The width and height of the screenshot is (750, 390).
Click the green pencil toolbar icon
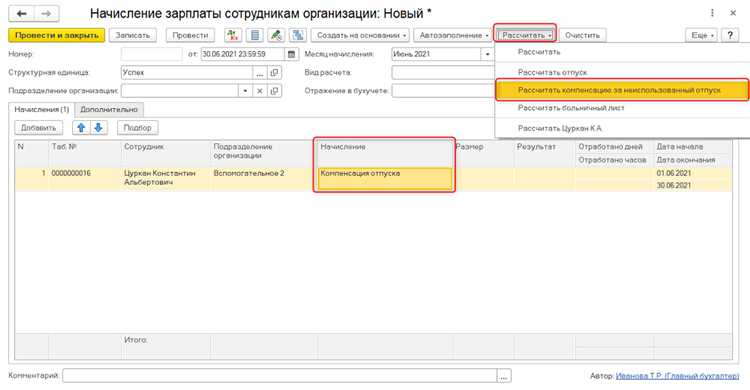point(276,35)
